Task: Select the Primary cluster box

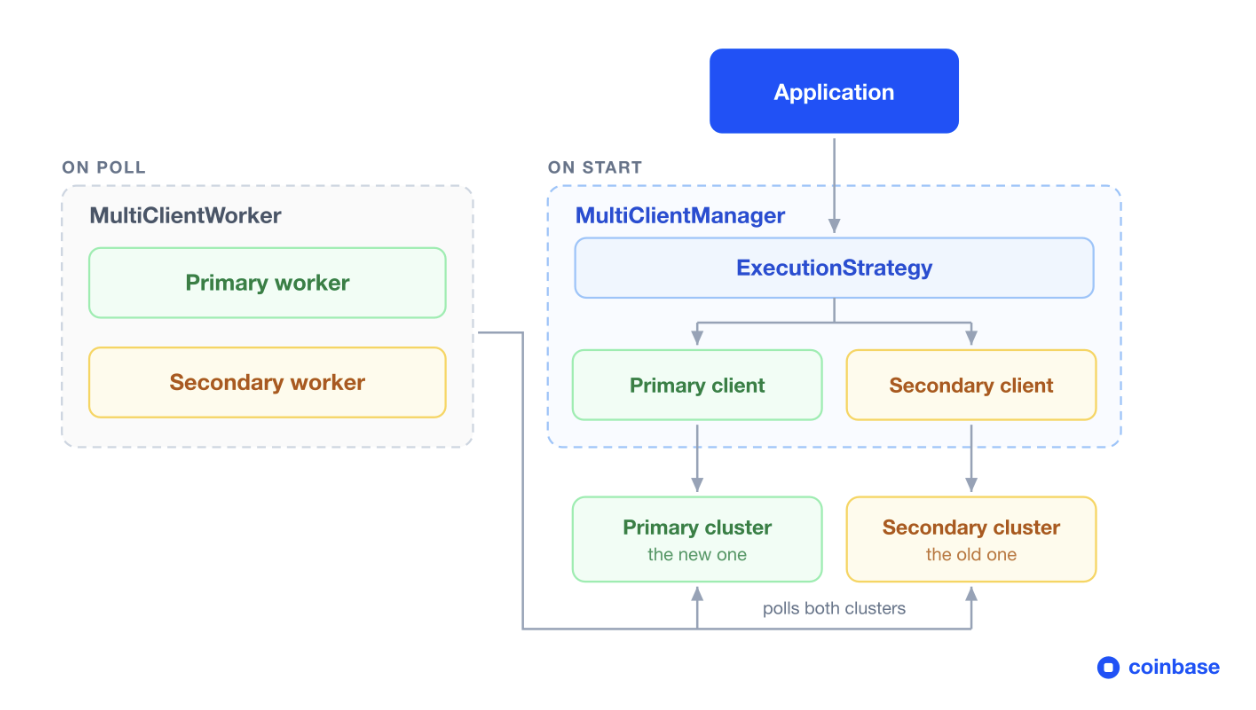Action: coord(697,539)
